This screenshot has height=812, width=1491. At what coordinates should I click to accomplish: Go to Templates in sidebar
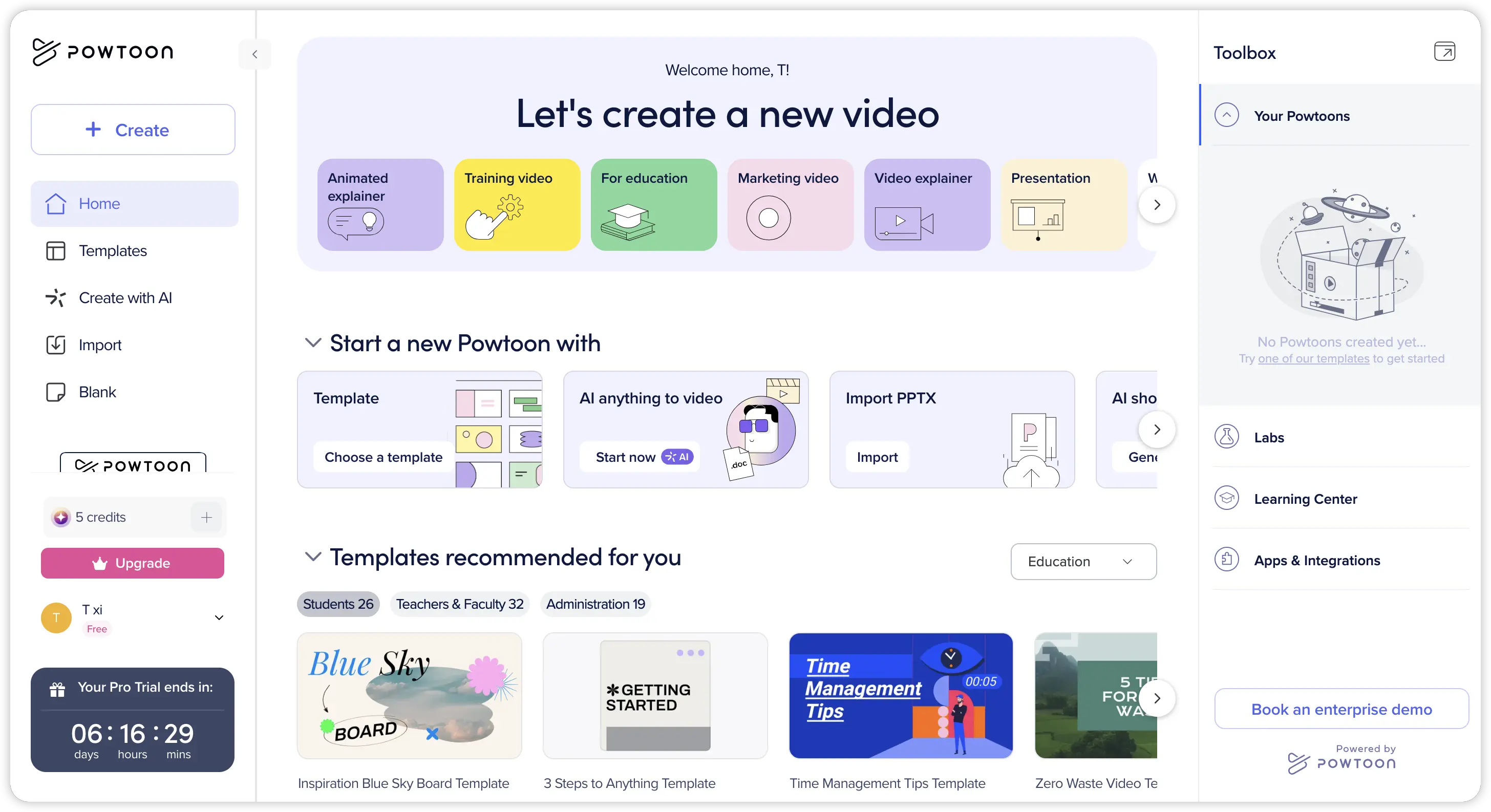click(113, 251)
